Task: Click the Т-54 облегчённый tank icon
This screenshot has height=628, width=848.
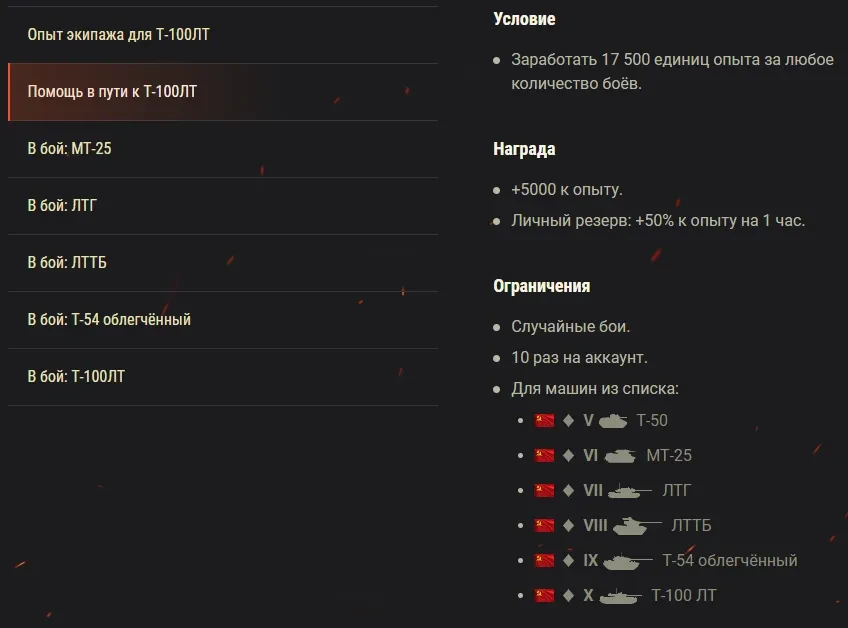Action: pyautogui.click(x=628, y=561)
